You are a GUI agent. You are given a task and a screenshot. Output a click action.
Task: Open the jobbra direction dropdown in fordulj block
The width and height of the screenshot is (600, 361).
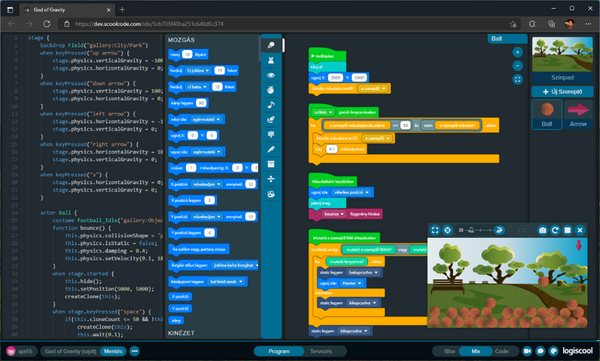[198, 70]
